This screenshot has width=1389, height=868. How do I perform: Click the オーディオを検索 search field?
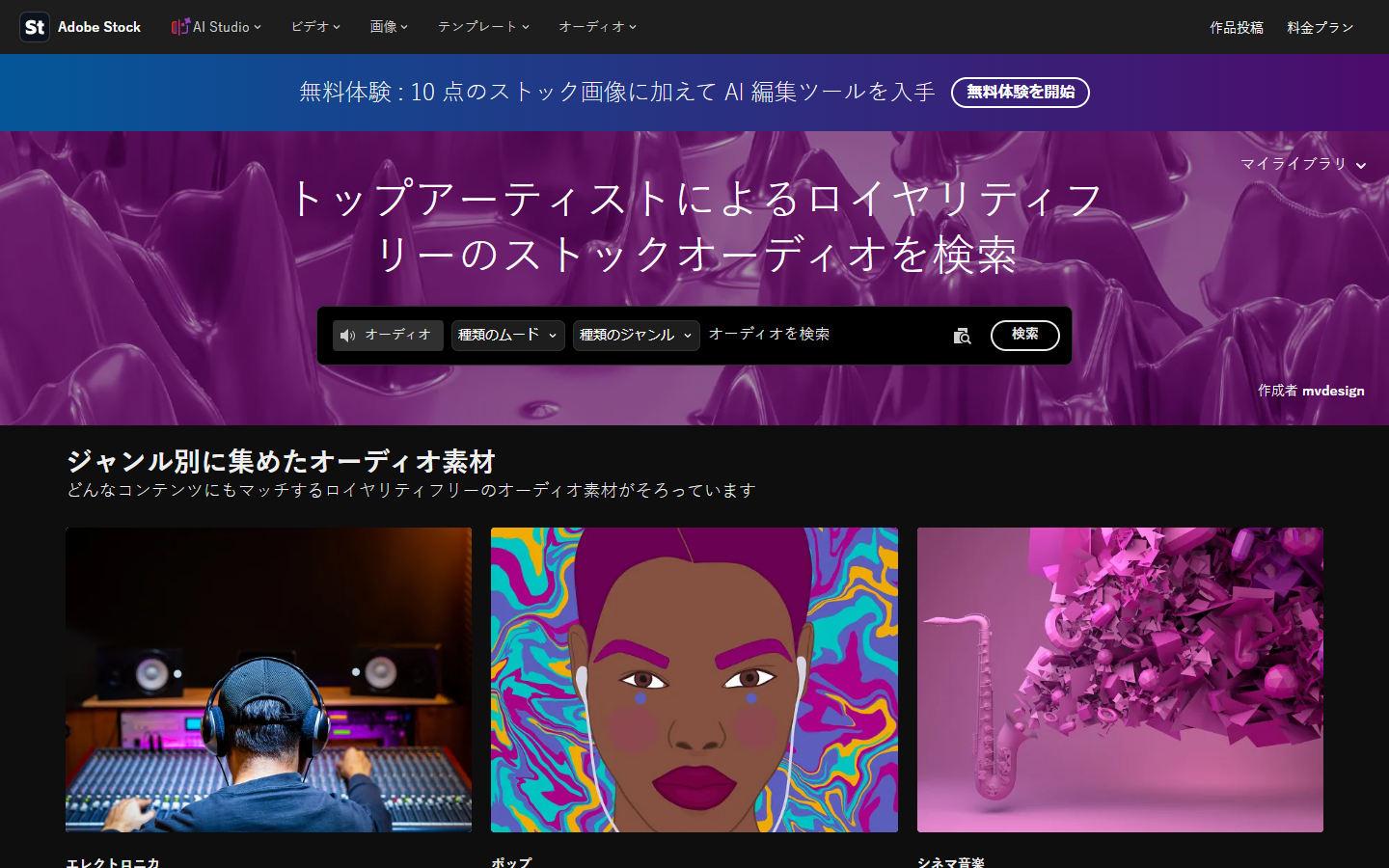coord(825,334)
